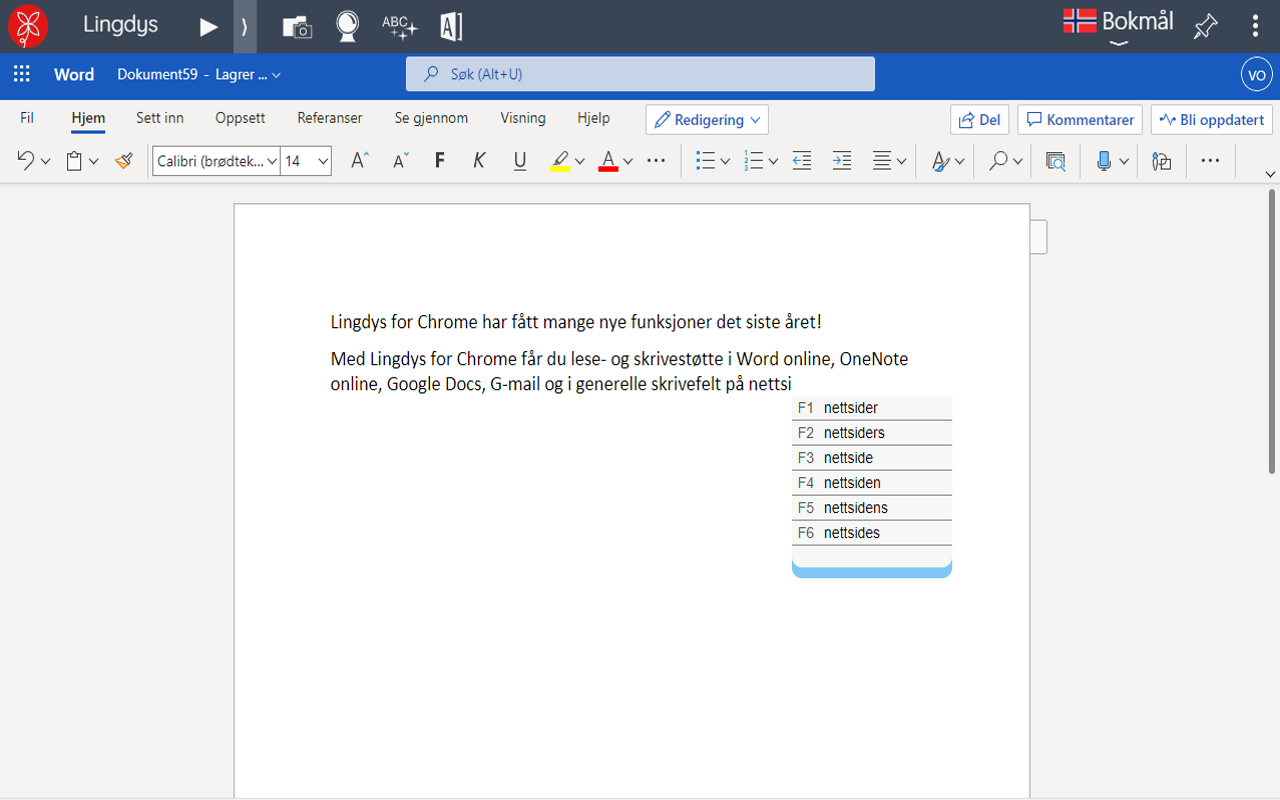Viewport: 1280px width, 800px height.
Task: Open the Hjelp tab
Action: (593, 118)
